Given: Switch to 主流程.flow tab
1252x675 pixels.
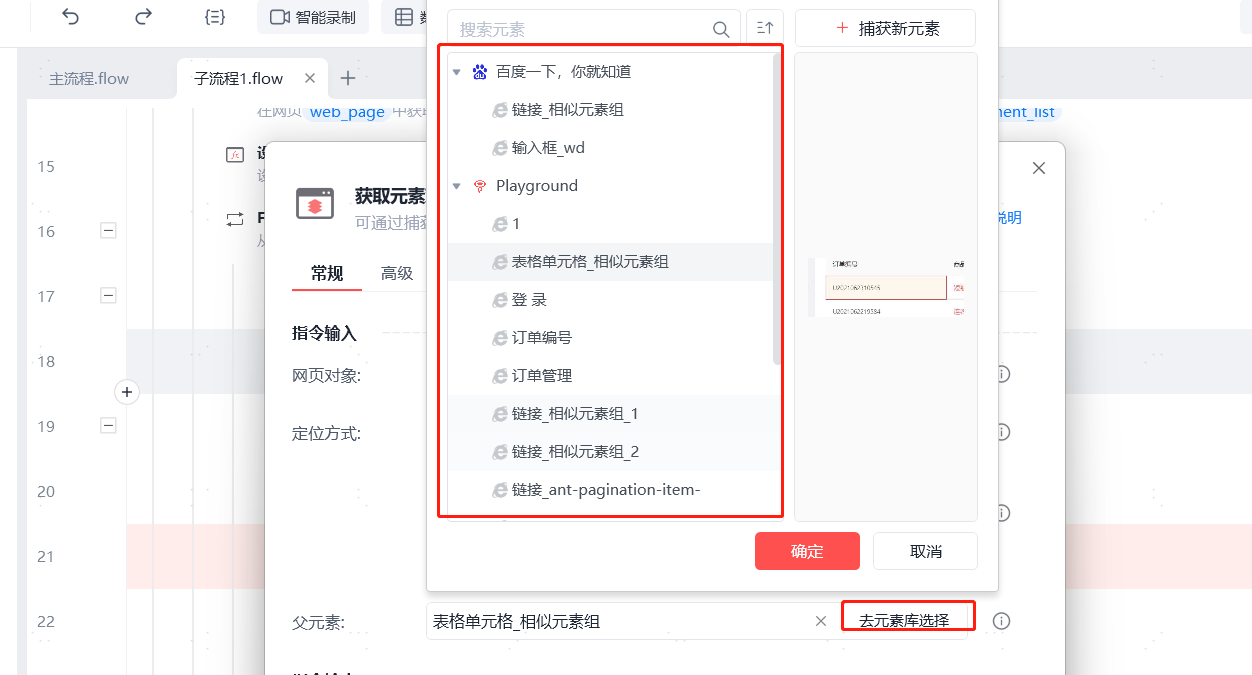Looking at the screenshot, I should pyautogui.click(x=89, y=78).
